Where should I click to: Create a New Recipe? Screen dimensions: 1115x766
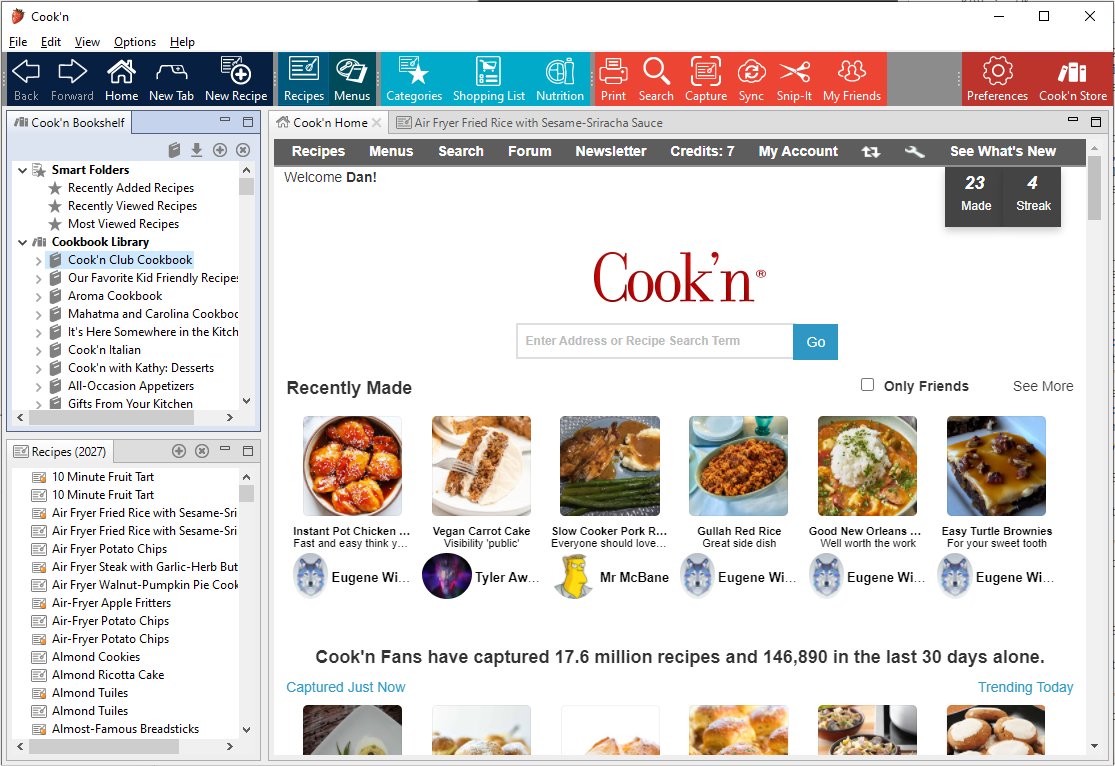[236, 79]
